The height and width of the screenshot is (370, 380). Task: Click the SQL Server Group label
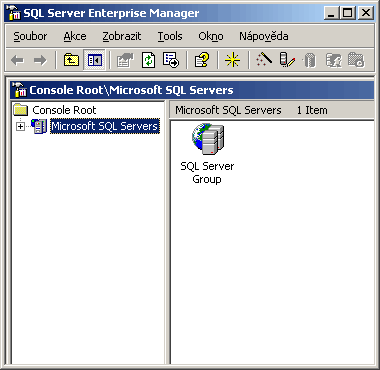[x=207, y=172]
